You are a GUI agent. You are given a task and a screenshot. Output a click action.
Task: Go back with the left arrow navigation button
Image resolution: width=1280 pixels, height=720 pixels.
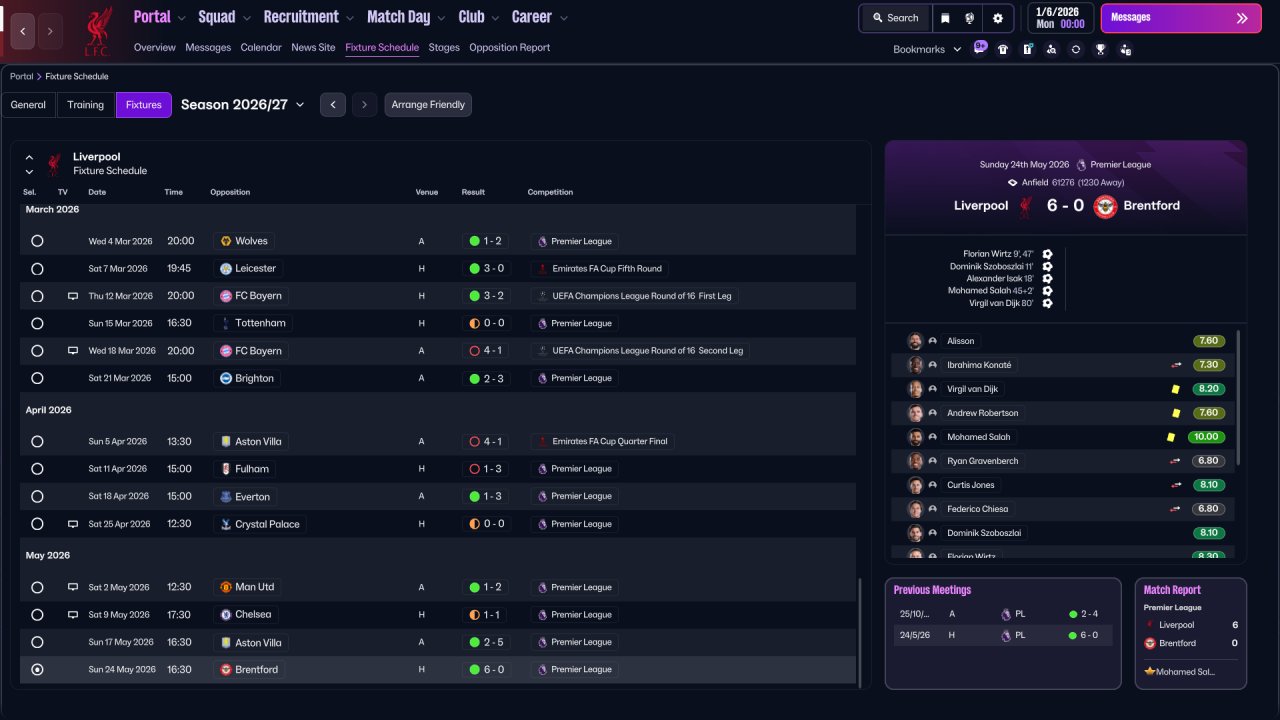coord(23,32)
